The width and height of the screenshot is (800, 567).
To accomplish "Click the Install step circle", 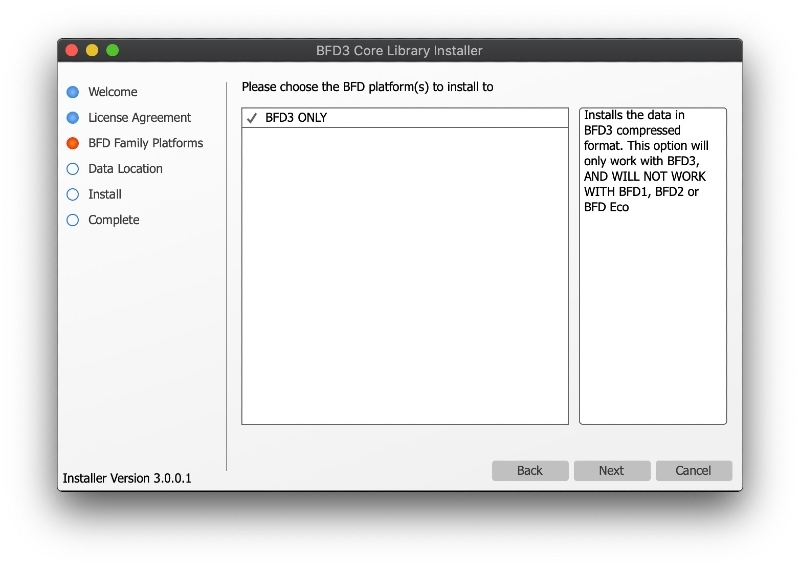I will click(73, 194).
